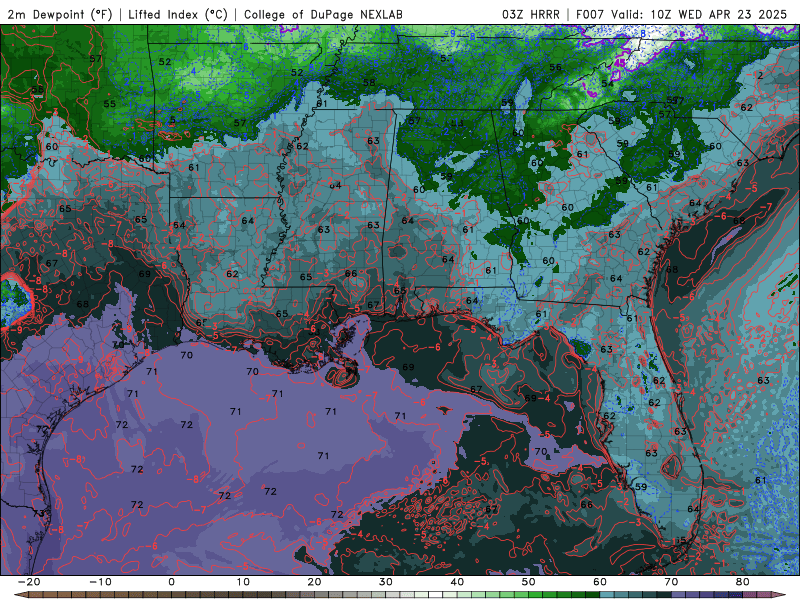Click "College of DuPage NEXLAB" in the header
Screen dimensions: 800x600
pos(323,14)
